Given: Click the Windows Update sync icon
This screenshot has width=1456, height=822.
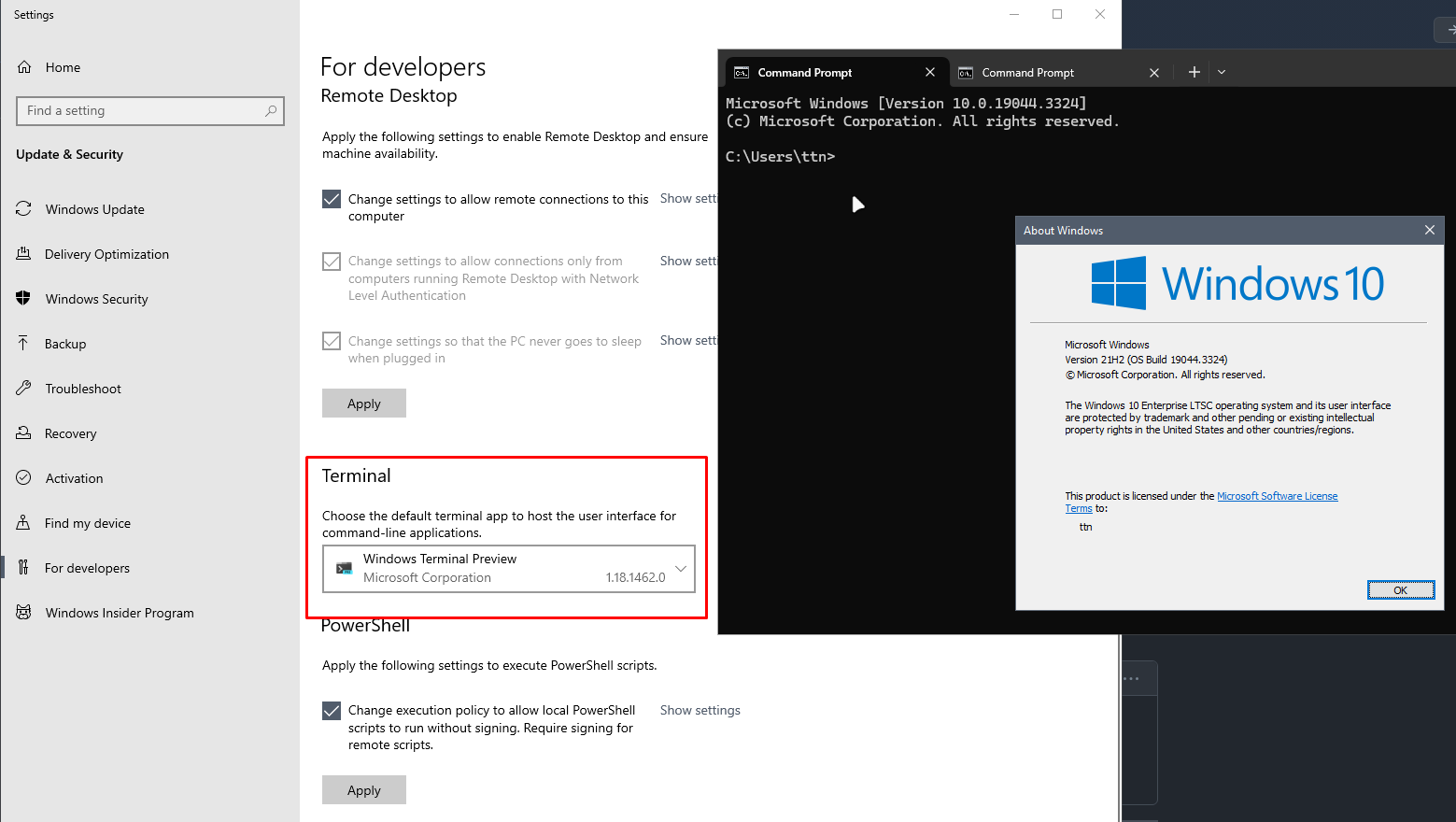Looking at the screenshot, I should coord(24,209).
